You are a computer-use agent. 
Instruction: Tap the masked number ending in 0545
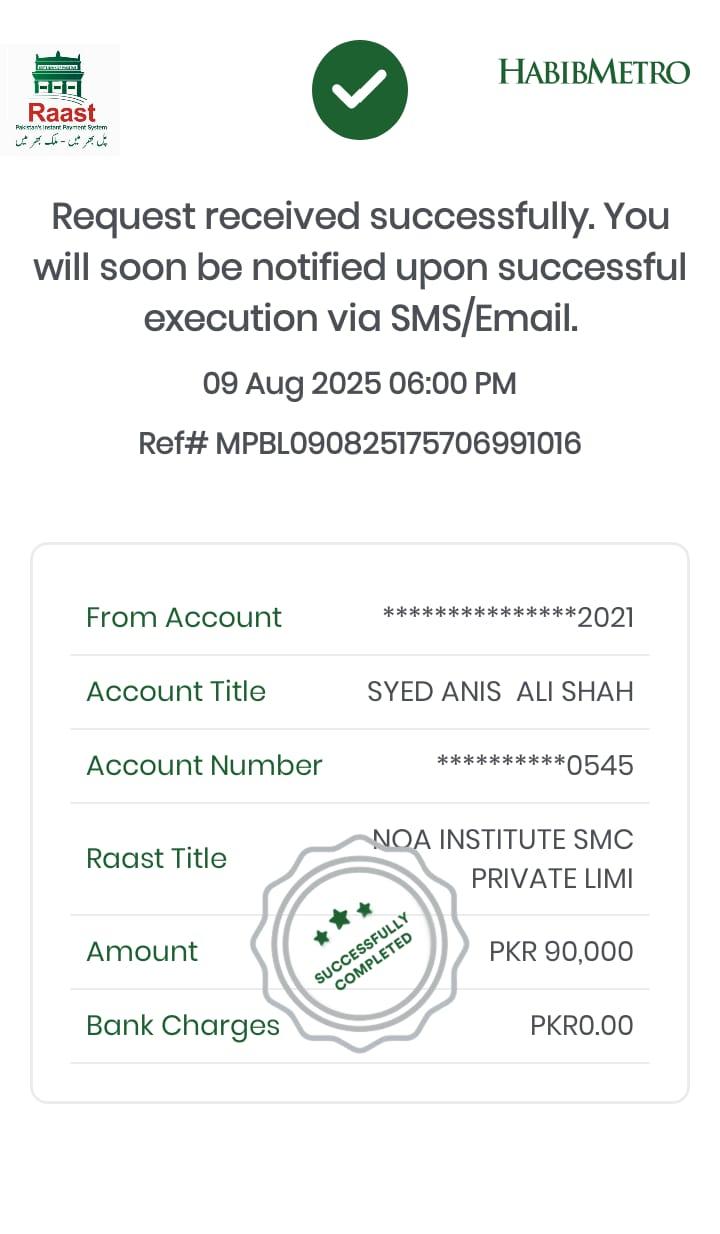(535, 765)
